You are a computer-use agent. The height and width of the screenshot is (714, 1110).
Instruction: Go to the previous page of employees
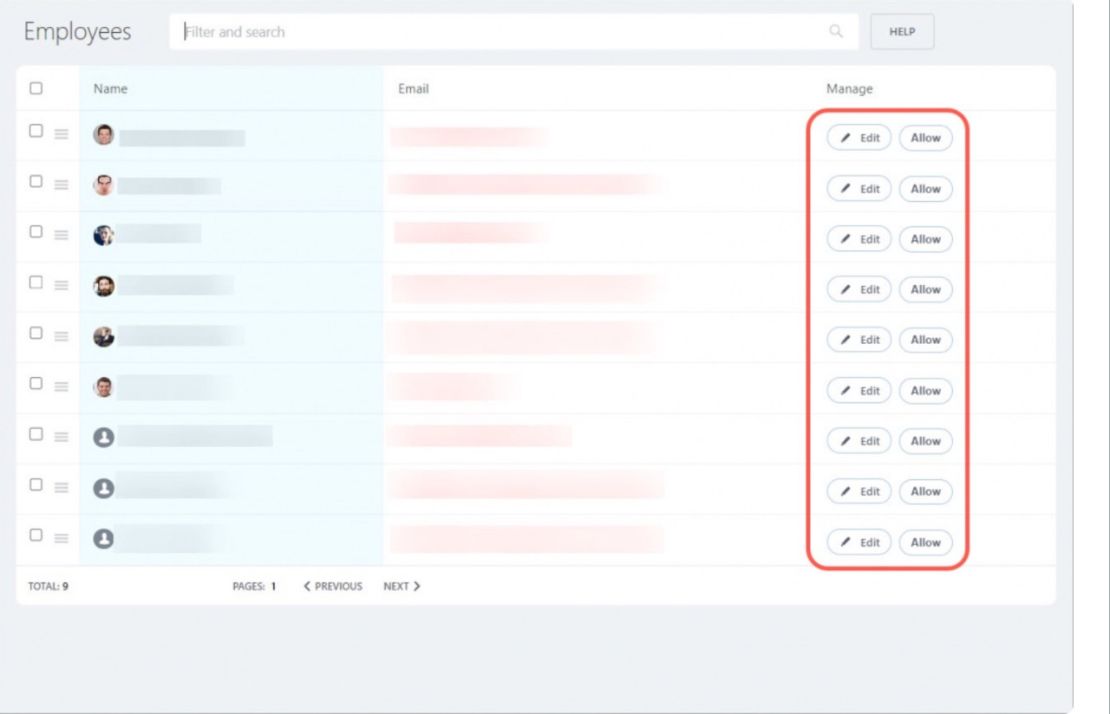(x=333, y=586)
